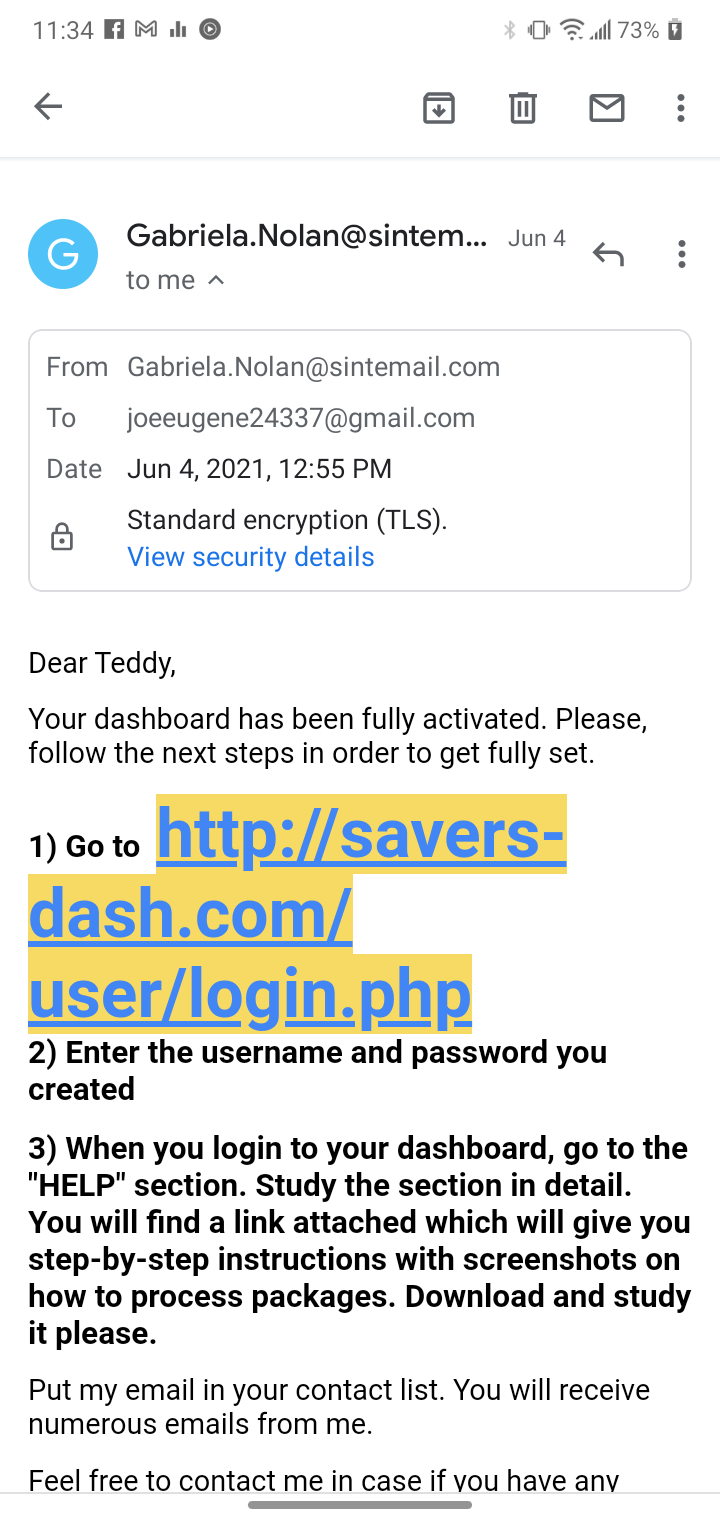The height and width of the screenshot is (1520, 720).
Task: Tap the blue G sender avatar
Action: [63, 254]
